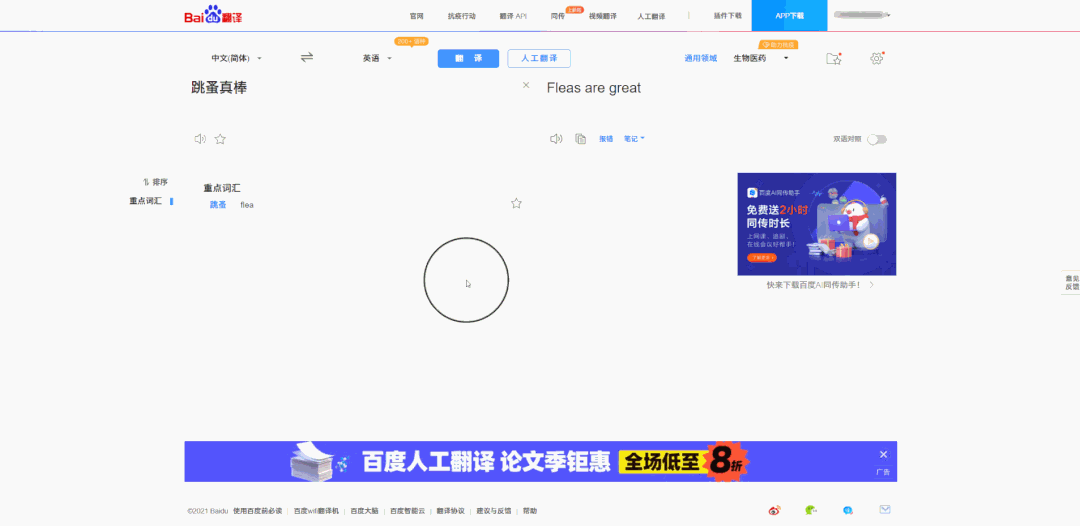Click the 排序 sort icon
Viewport: 1080px width, 526px height.
click(x=146, y=182)
